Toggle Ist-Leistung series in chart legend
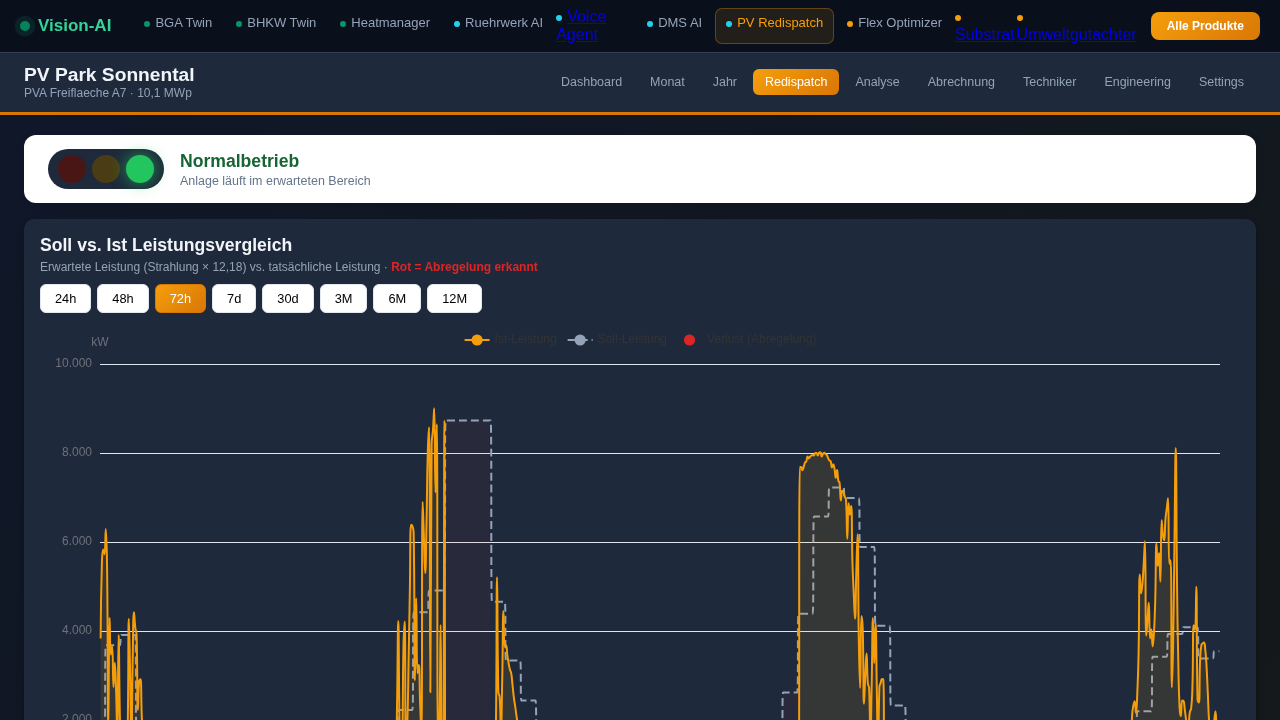1280x720 pixels. 511,340
